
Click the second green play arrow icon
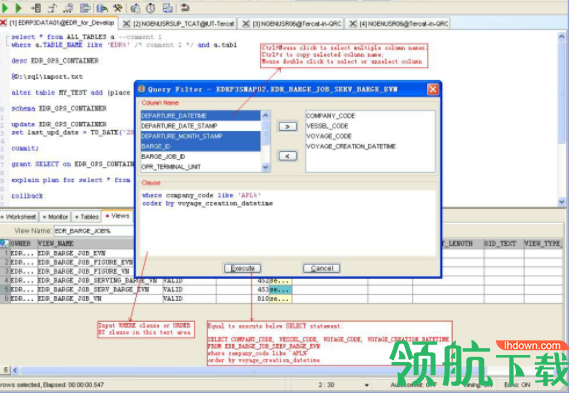click(x=19, y=8)
